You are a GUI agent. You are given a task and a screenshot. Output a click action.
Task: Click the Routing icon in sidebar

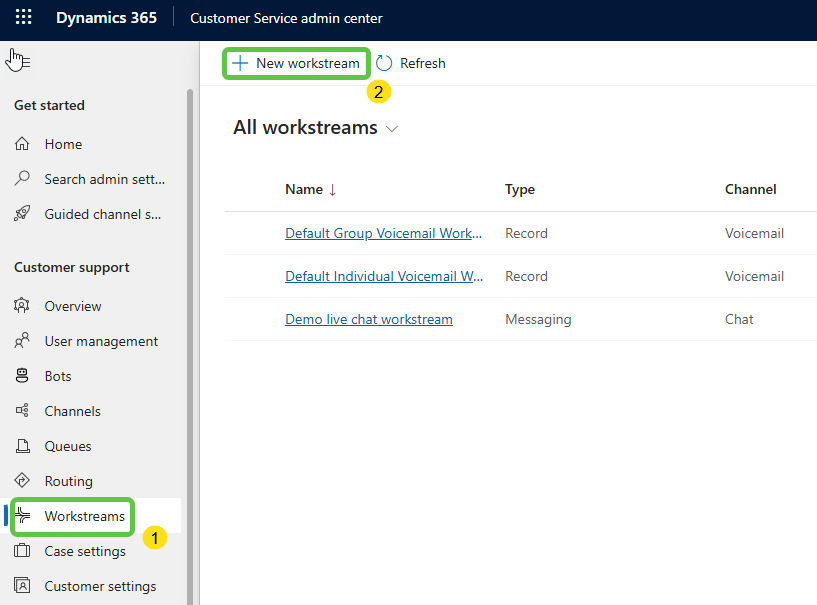pos(23,481)
